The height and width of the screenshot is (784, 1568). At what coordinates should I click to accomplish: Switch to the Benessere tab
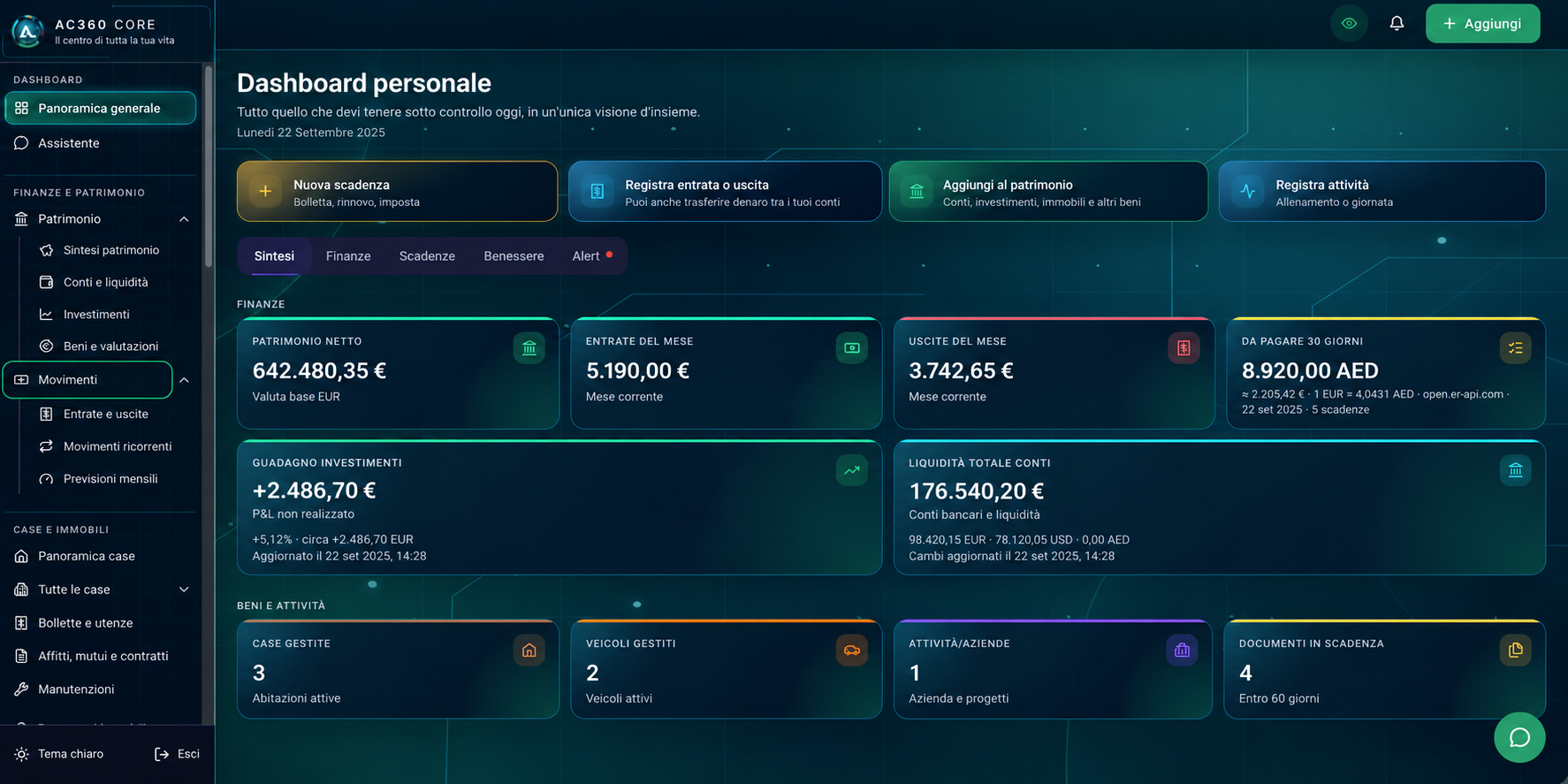coord(514,256)
